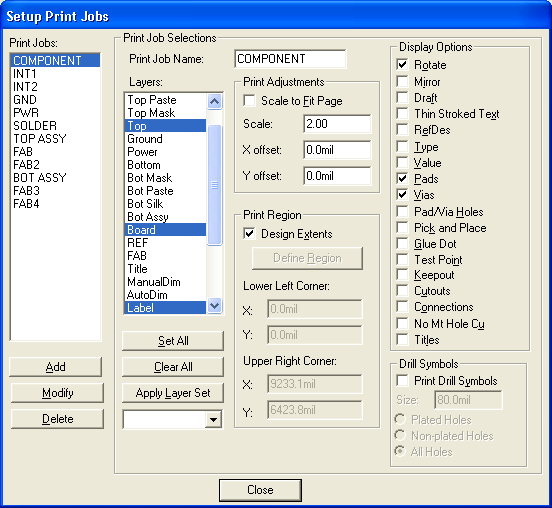Click the Print Job Name text field
Image resolution: width=552 pixels, height=508 pixels.
tap(290, 59)
